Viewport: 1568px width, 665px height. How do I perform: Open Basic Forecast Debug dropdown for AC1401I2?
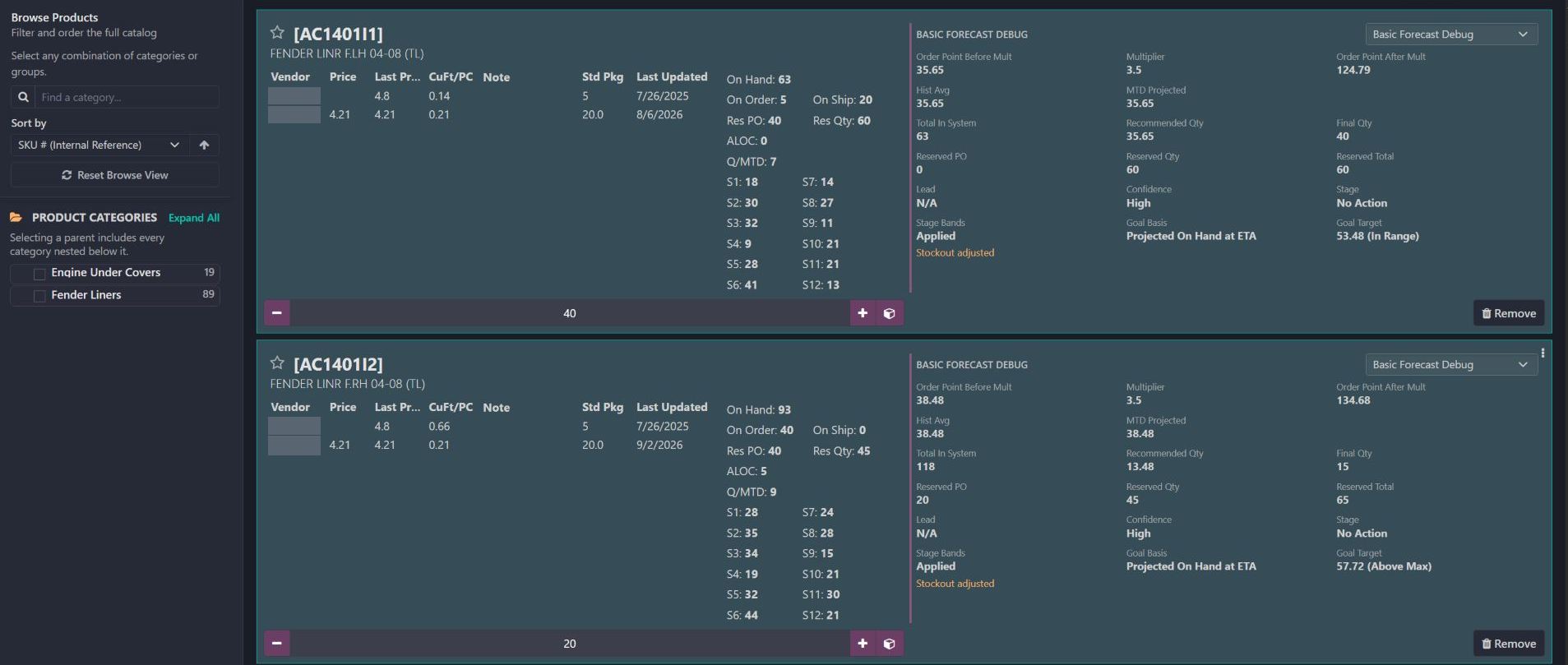(x=1451, y=365)
